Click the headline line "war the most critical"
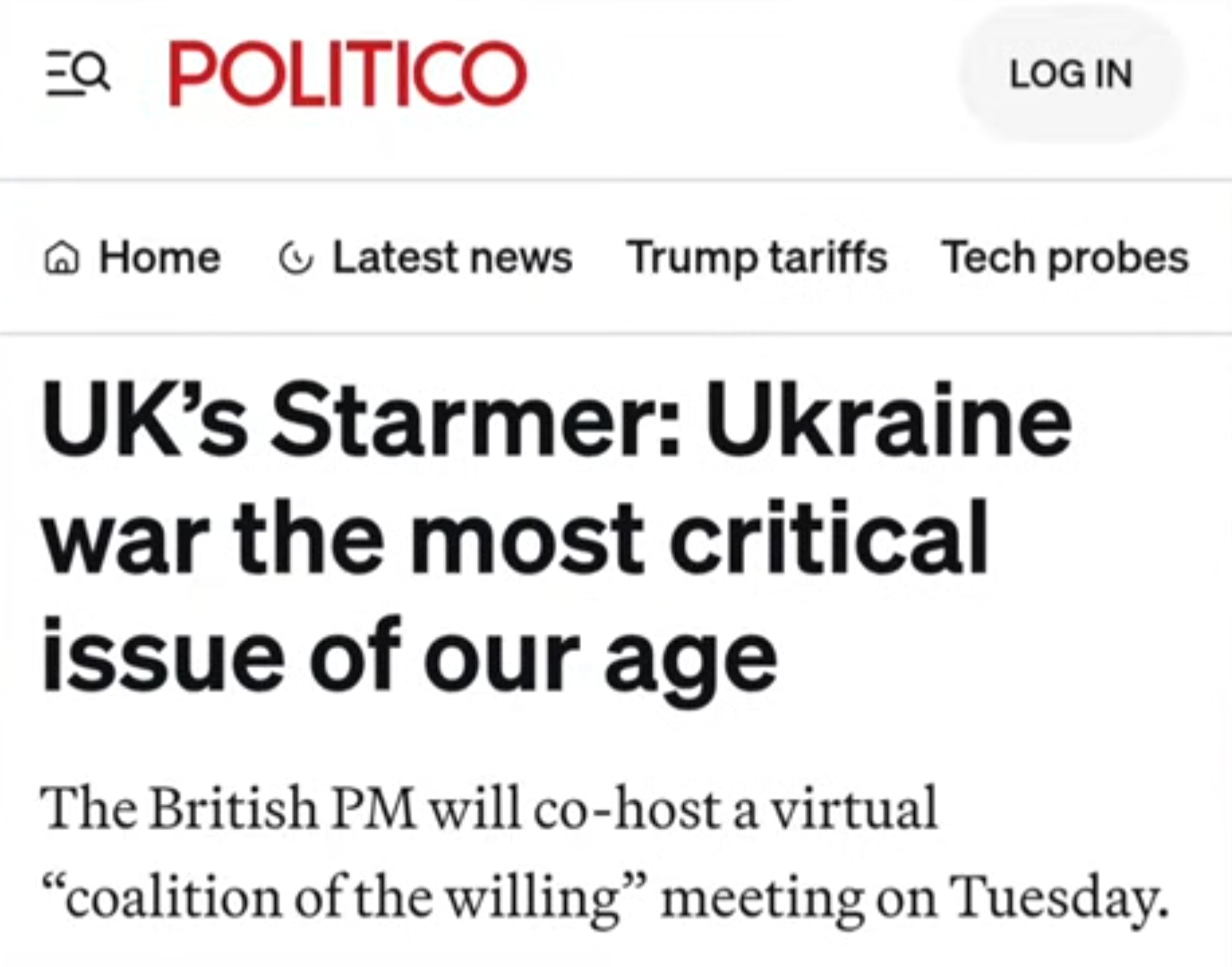The width and height of the screenshot is (1232, 967). coord(515,537)
